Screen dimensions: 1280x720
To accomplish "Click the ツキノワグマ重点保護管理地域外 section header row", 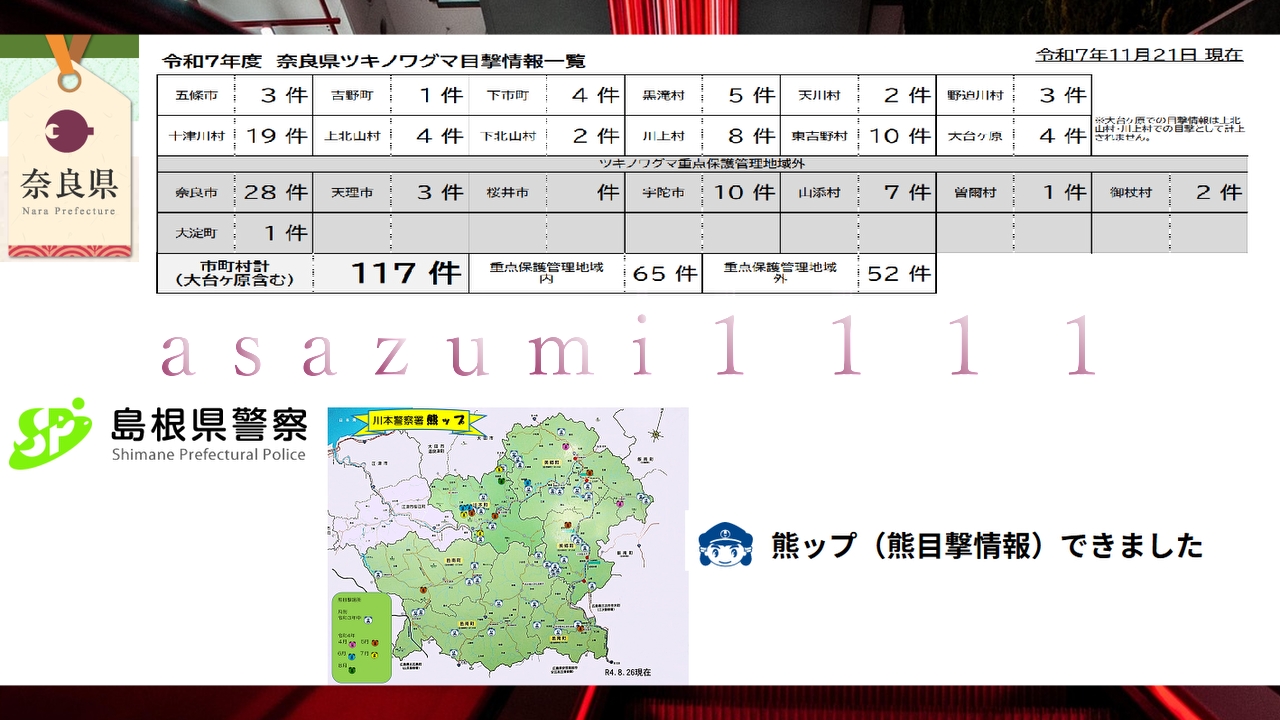I will click(x=701, y=164).
